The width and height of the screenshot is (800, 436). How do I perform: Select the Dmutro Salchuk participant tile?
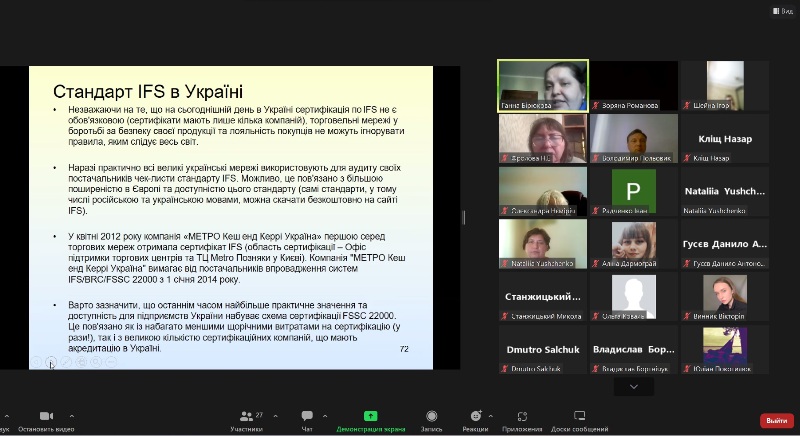(x=543, y=349)
